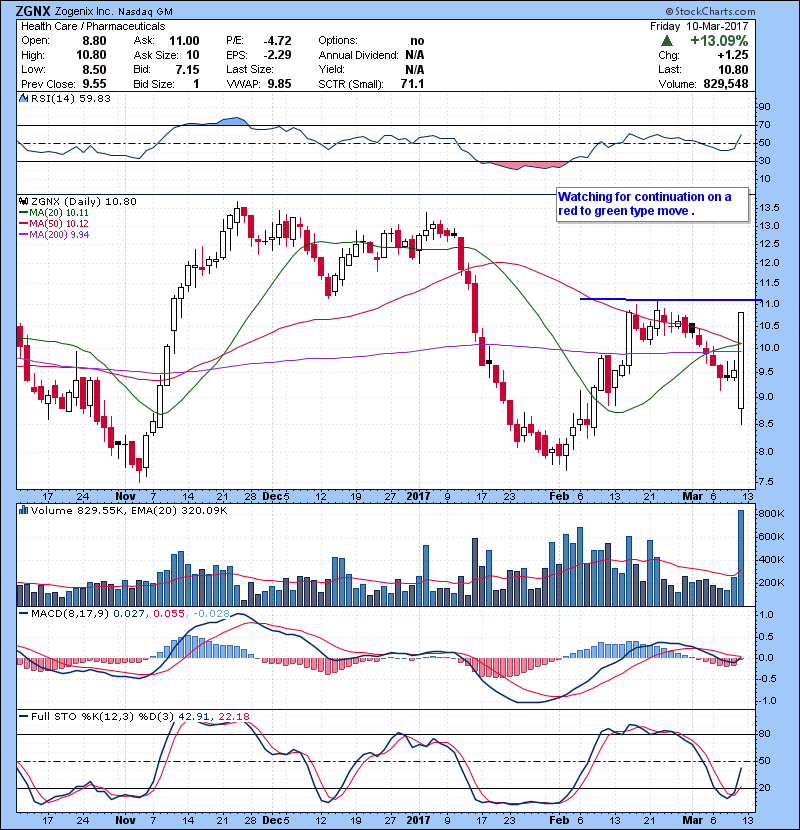This screenshot has width=800, height=830.
Task: Click the 2017 label below the price chart
Action: tap(418, 497)
